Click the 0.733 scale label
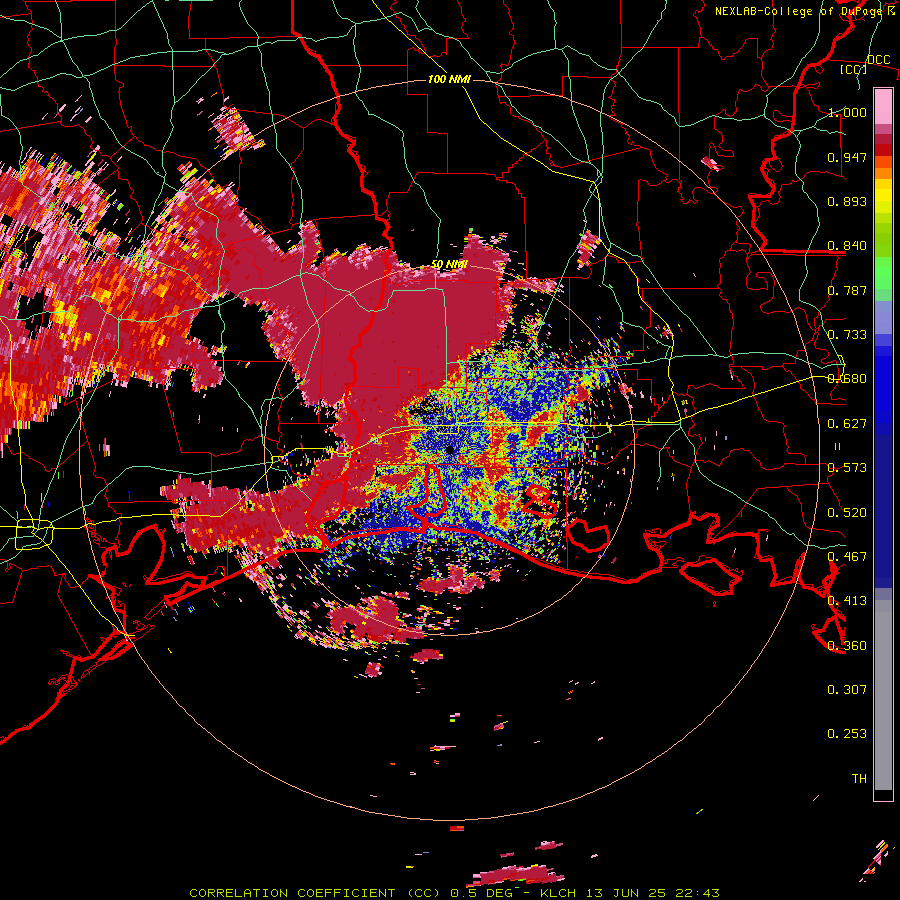Image resolution: width=900 pixels, height=900 pixels. [x=847, y=335]
